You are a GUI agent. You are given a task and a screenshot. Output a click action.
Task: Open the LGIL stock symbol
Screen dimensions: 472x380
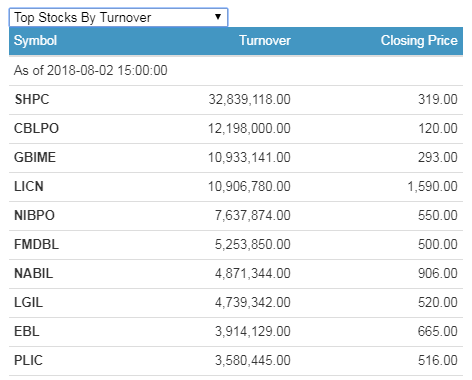pos(29,302)
